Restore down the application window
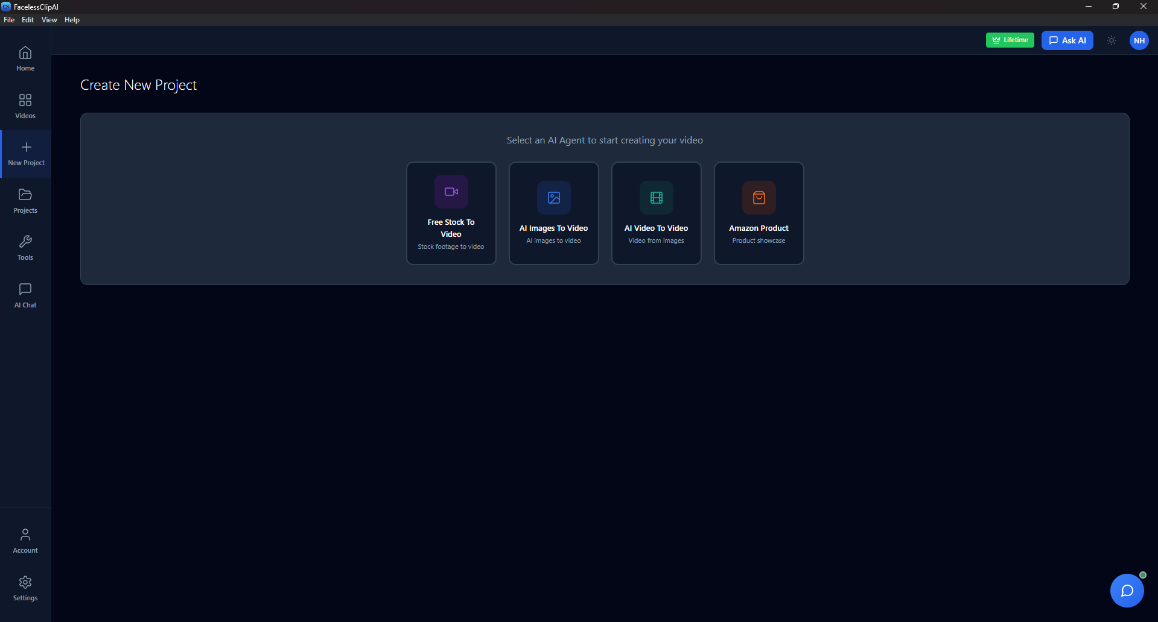The width and height of the screenshot is (1158, 622). pos(1116,7)
